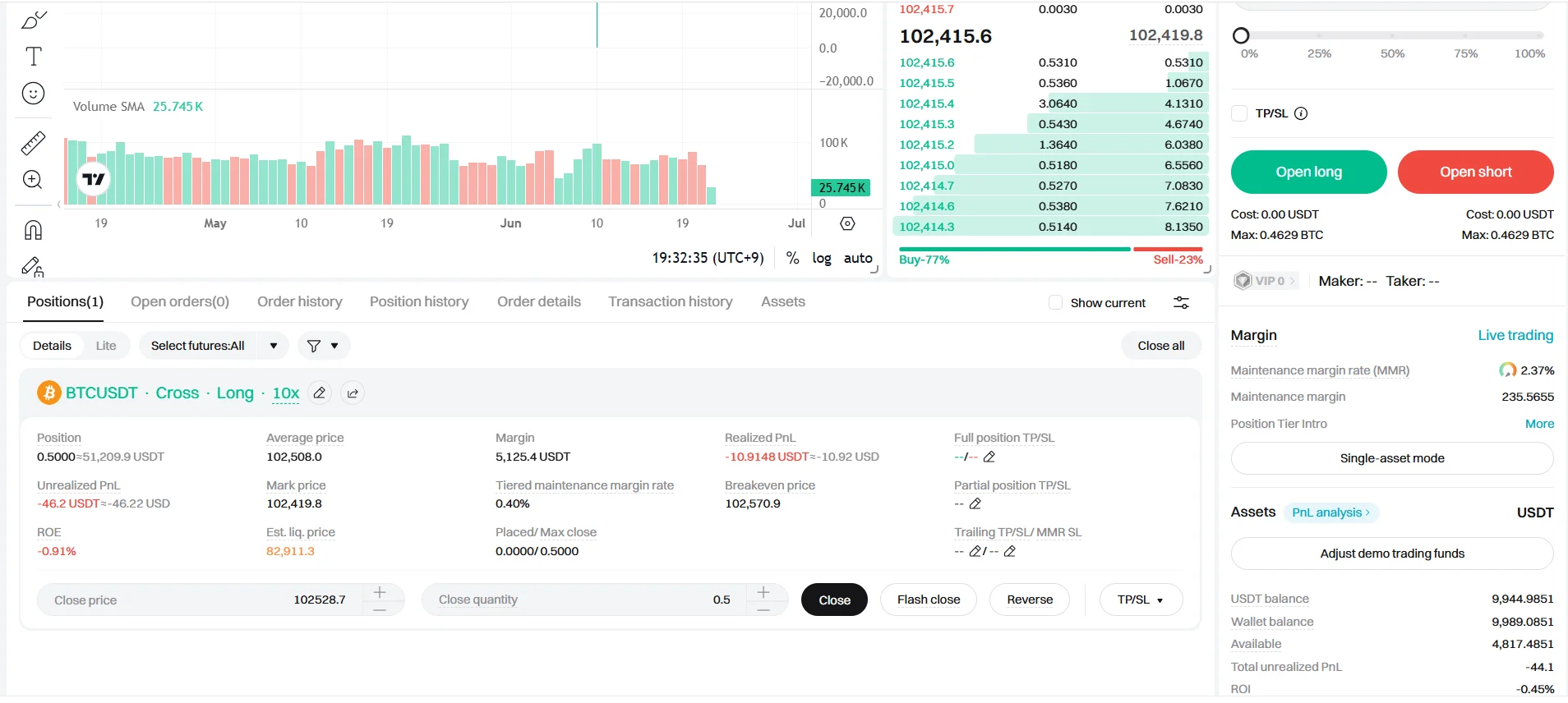1568x703 pixels.
Task: Select the ruler measure tool
Action: tap(33, 143)
